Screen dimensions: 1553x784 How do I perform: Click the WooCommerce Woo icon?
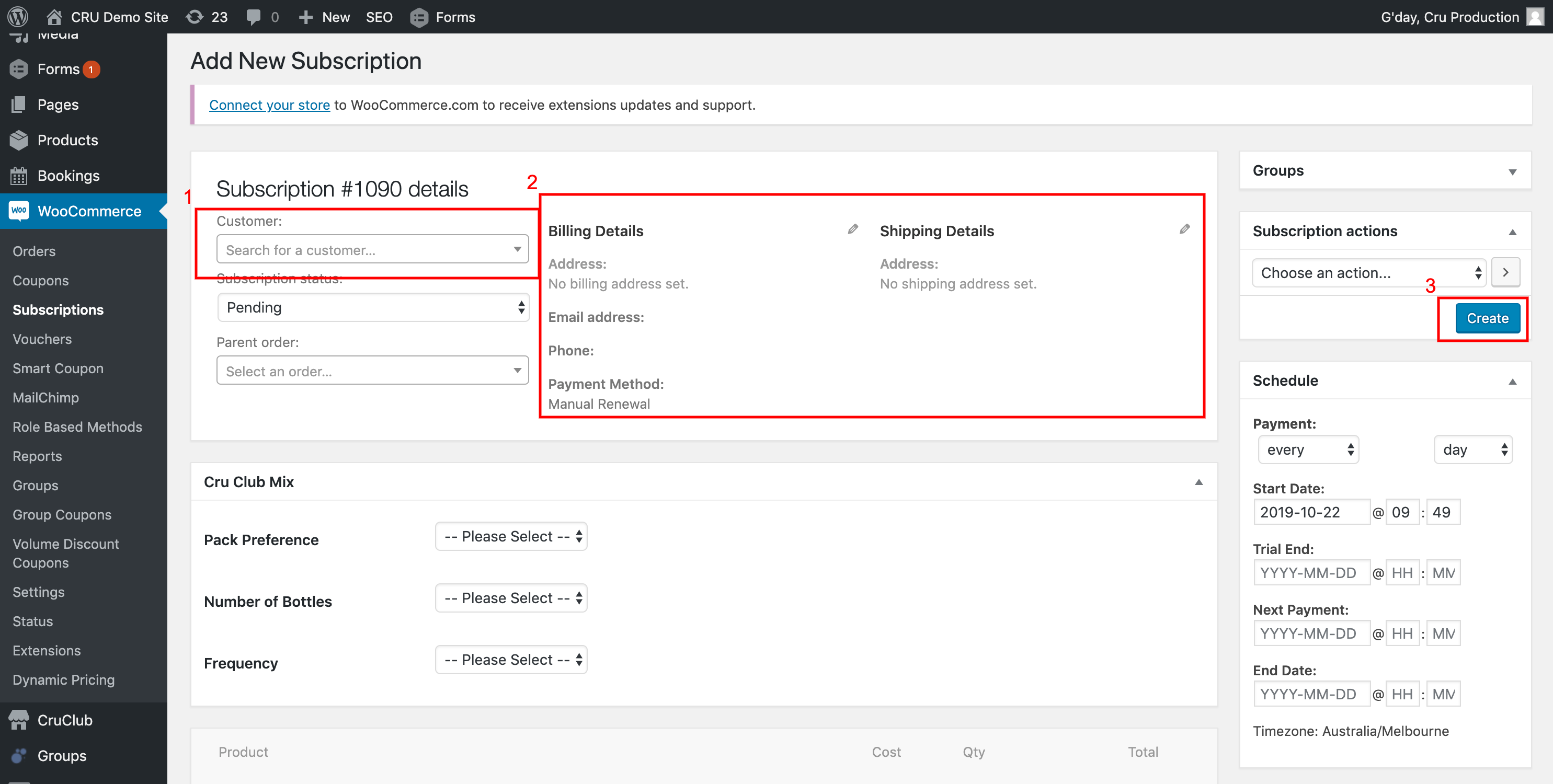(19, 210)
